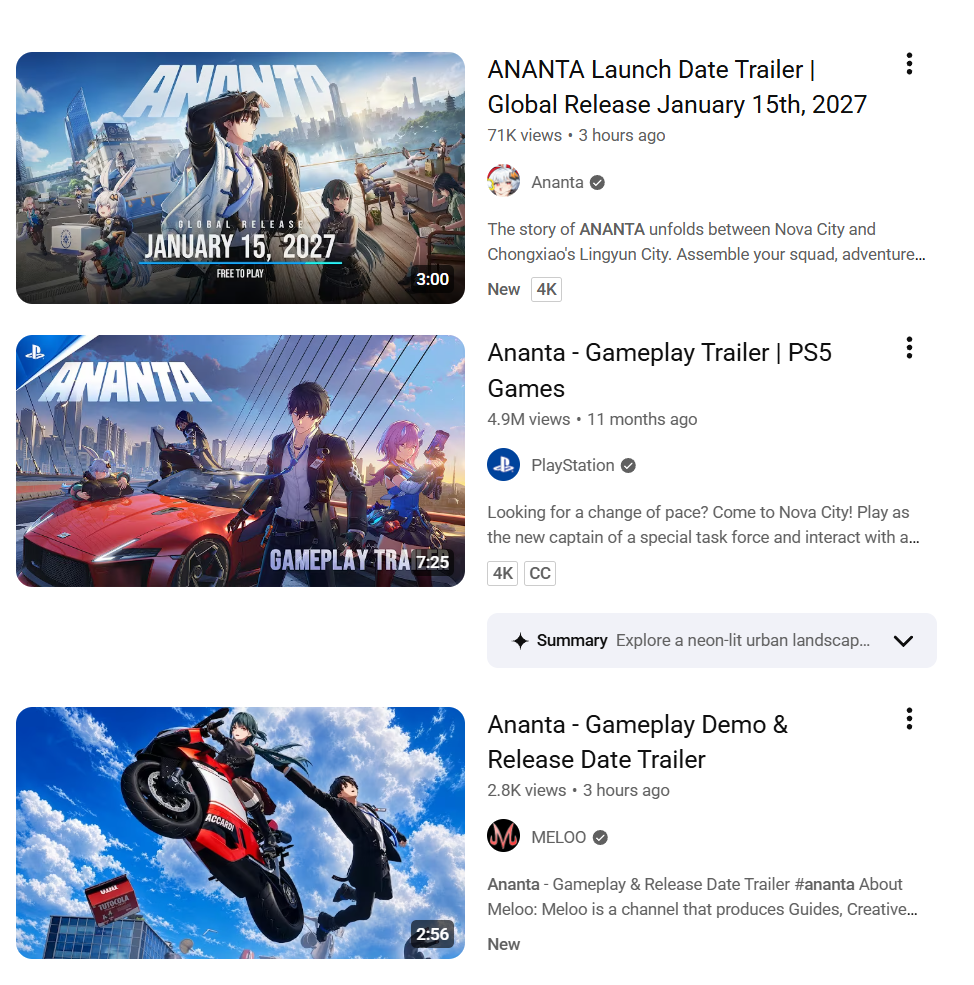
Task: Click the Ananta channel avatar
Action: [x=503, y=181]
